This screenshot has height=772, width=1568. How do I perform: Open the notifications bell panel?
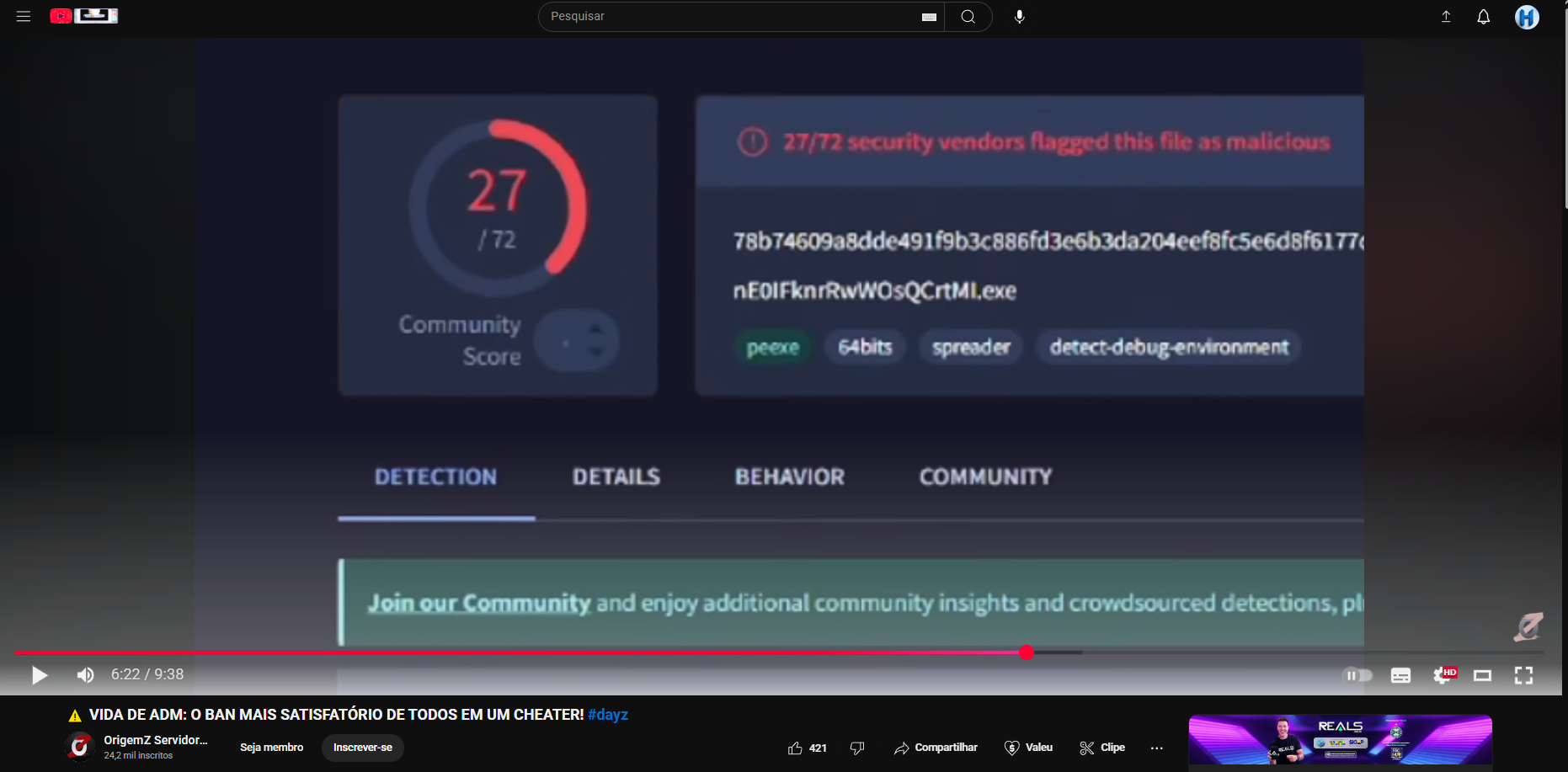click(1483, 16)
